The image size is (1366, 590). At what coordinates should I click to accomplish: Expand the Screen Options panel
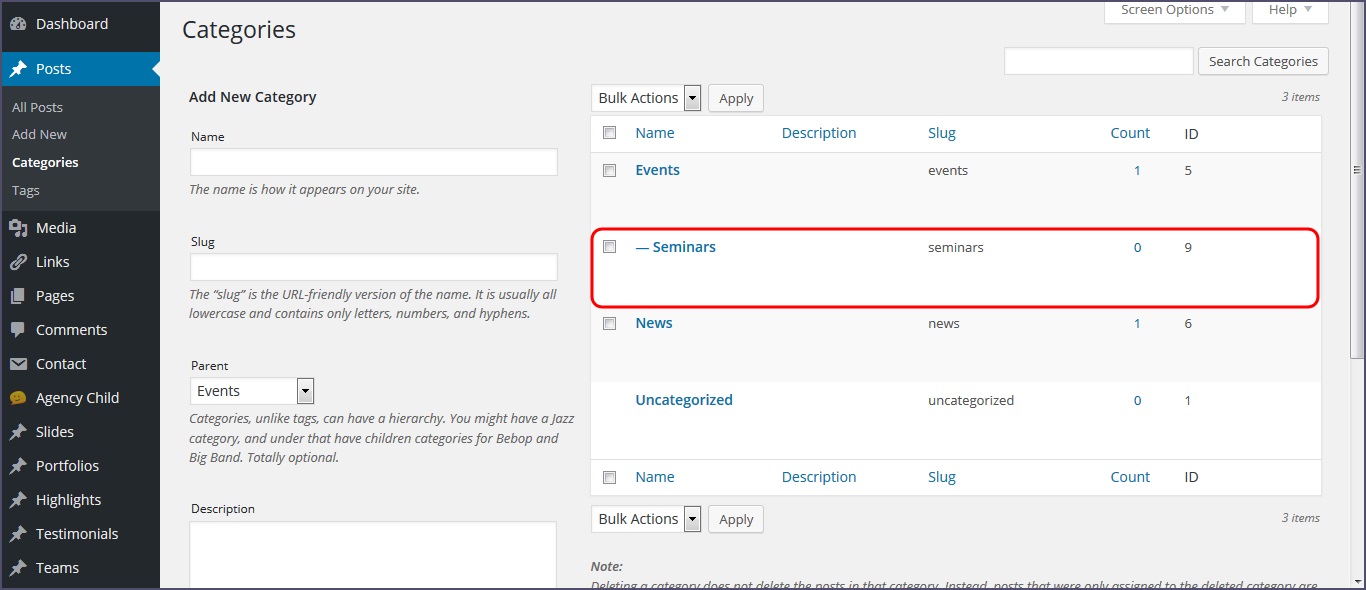pyautogui.click(x=1174, y=10)
